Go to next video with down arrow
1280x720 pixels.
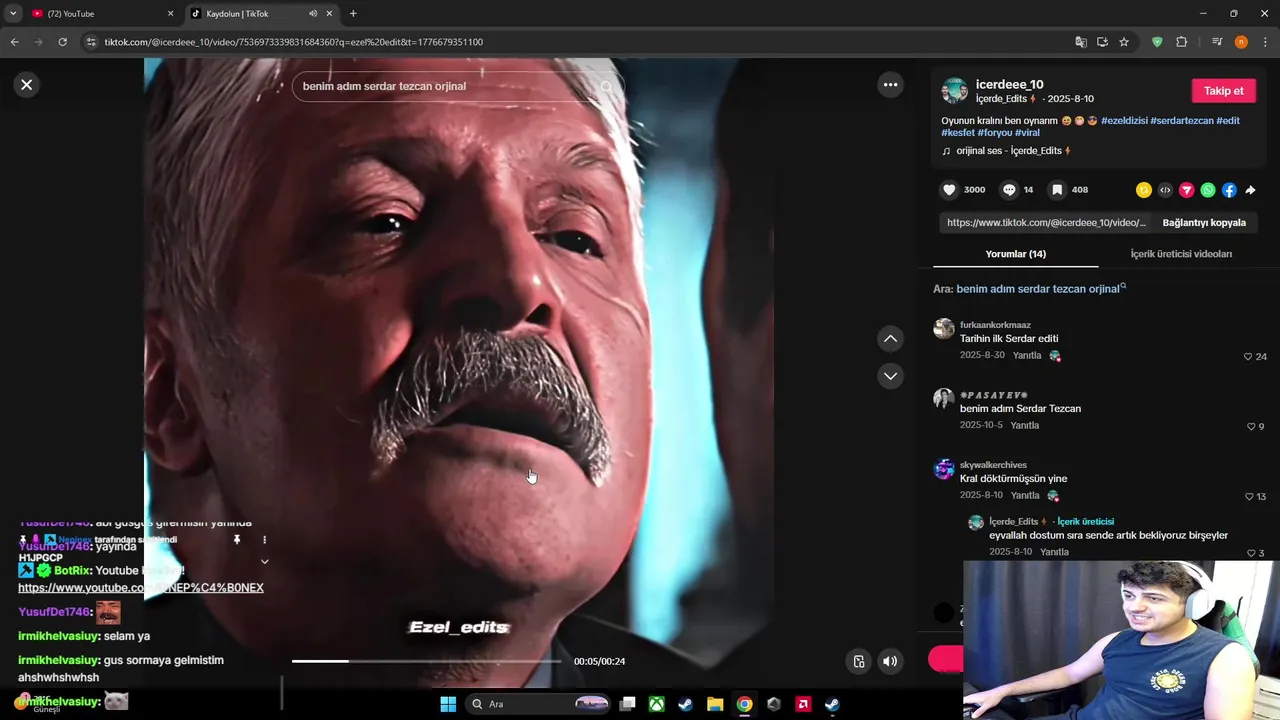coord(890,376)
